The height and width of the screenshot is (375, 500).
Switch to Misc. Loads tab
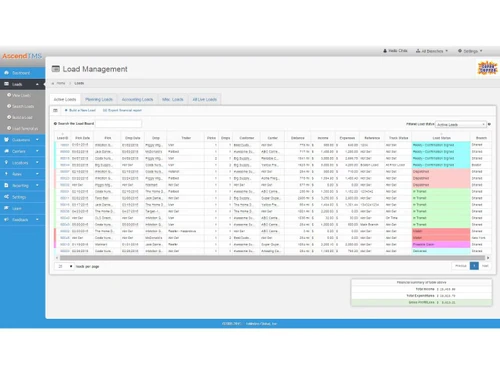point(173,99)
